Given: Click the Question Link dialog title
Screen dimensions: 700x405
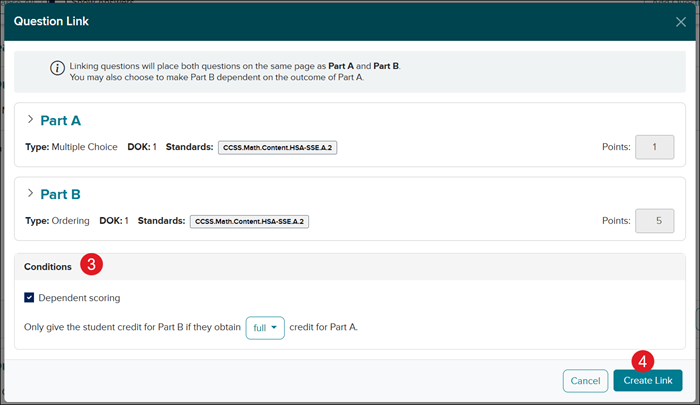Looking at the screenshot, I should (52, 21).
